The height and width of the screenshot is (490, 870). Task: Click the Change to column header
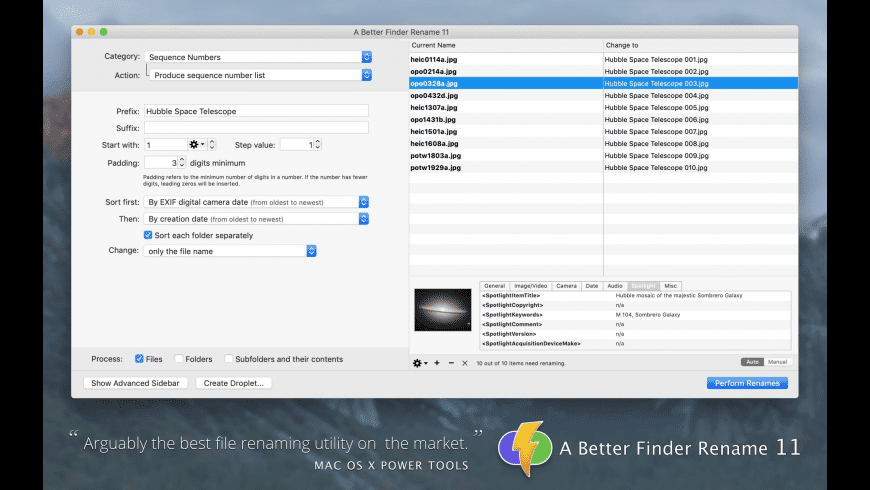701,45
